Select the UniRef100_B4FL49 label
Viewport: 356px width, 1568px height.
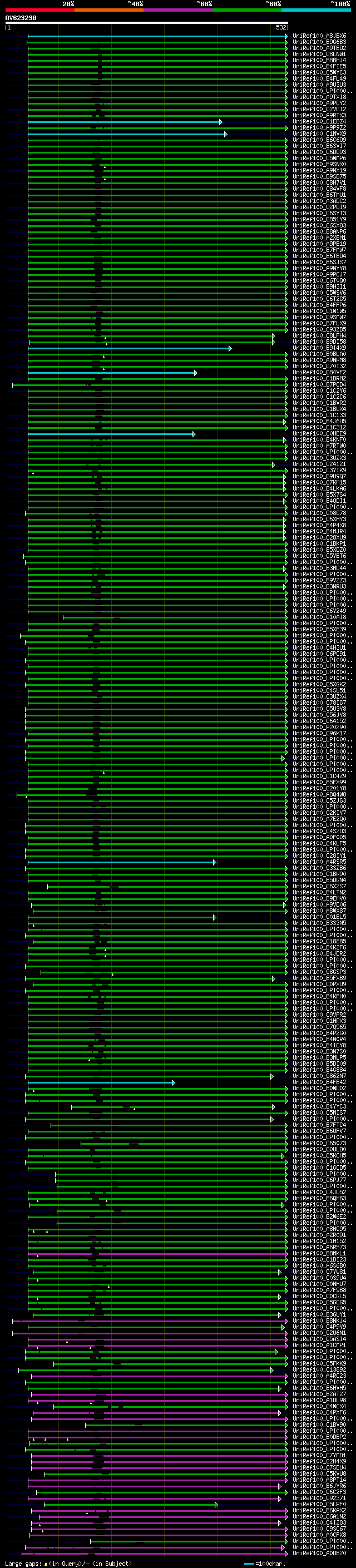click(319, 78)
